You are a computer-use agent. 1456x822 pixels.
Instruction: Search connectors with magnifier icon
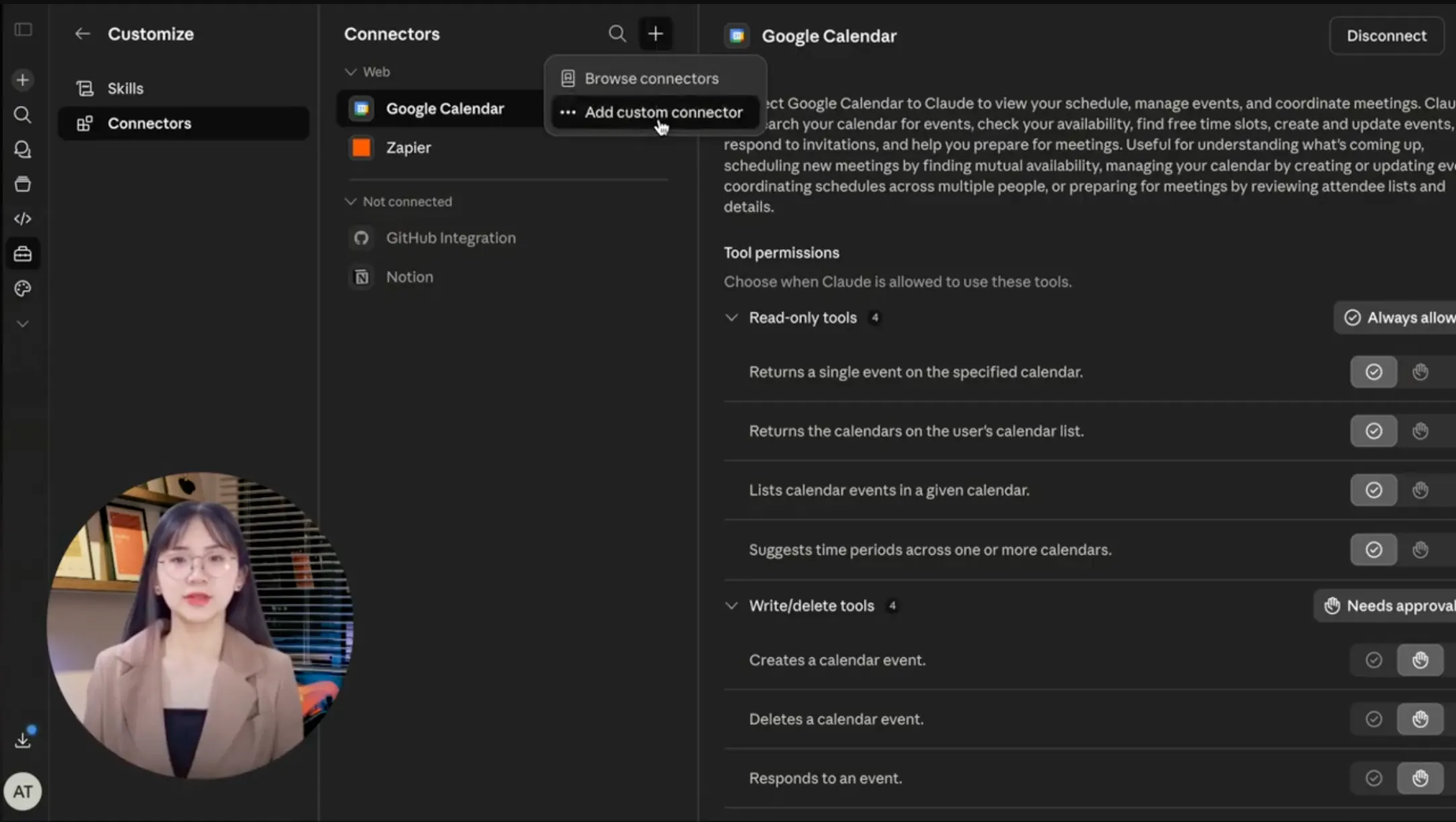coord(617,34)
